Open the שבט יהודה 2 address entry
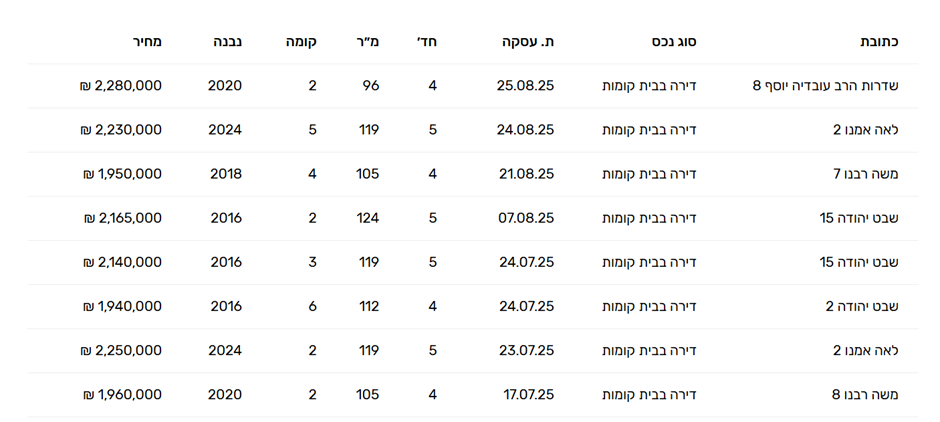Screen dimensions: 940x422 (x=862, y=306)
